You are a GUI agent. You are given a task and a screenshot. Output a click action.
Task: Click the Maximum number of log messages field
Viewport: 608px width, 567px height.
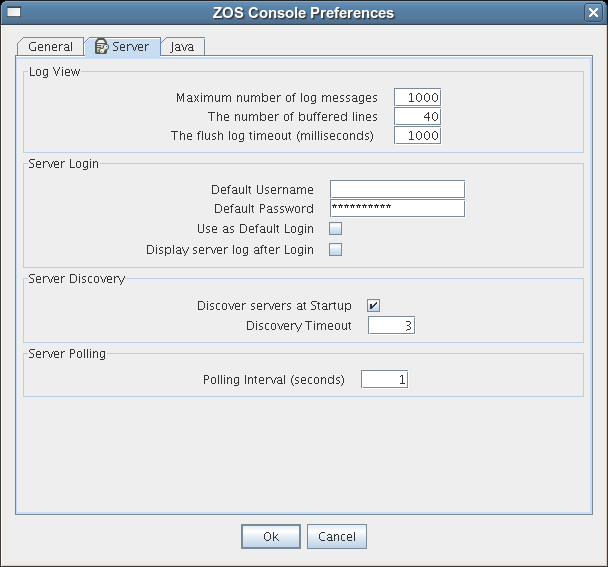pyautogui.click(x=417, y=98)
